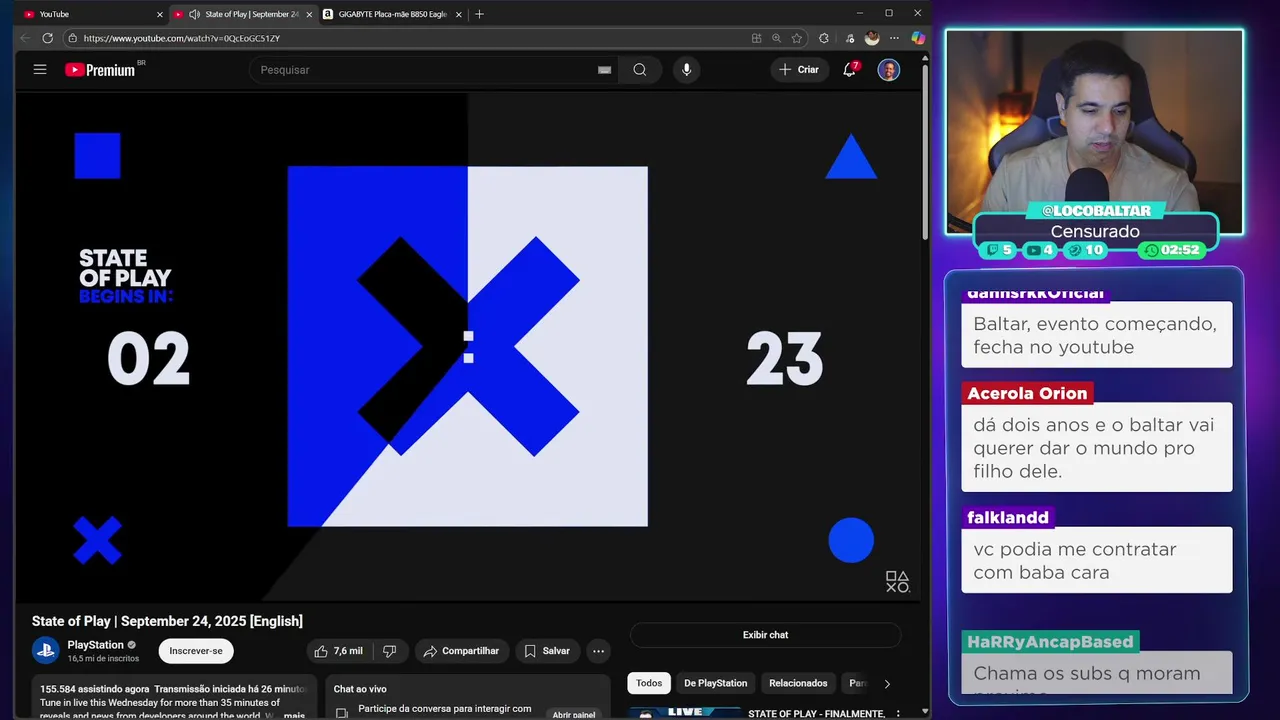Close the YouTube tab
This screenshot has height=720, width=1280.
(159, 14)
